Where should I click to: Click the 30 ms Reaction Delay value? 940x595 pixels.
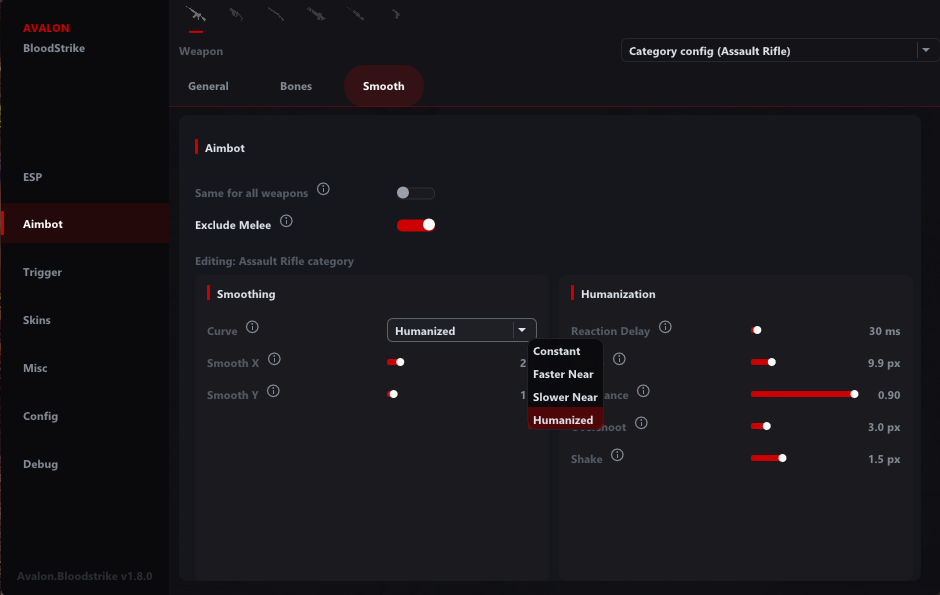click(x=884, y=331)
